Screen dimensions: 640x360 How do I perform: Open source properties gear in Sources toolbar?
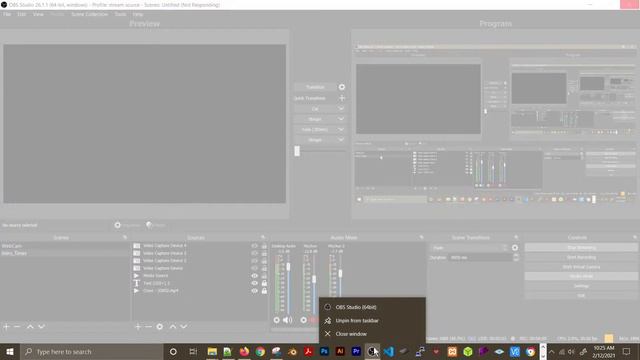click(x=160, y=327)
